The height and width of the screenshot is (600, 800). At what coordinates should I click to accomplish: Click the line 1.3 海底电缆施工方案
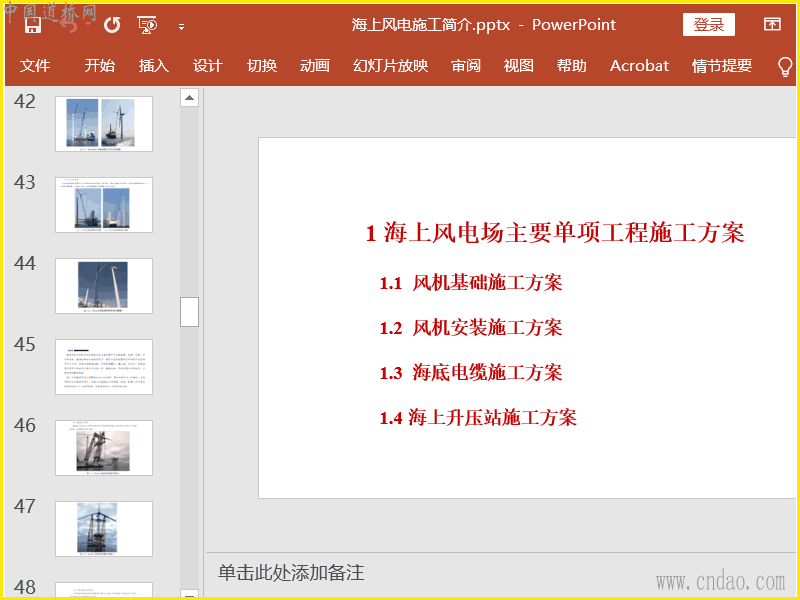pyautogui.click(x=471, y=372)
